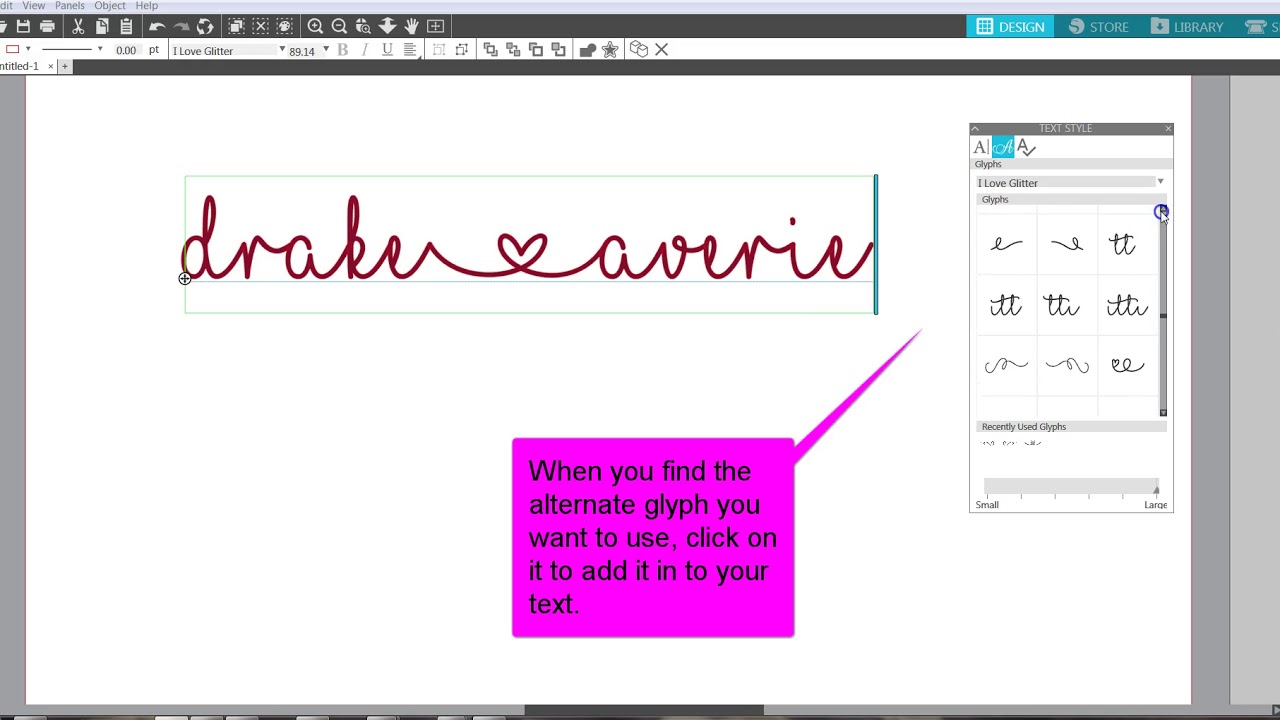Switch to the LIBRARY tab
The height and width of the screenshot is (720, 1280).
coord(1187,27)
